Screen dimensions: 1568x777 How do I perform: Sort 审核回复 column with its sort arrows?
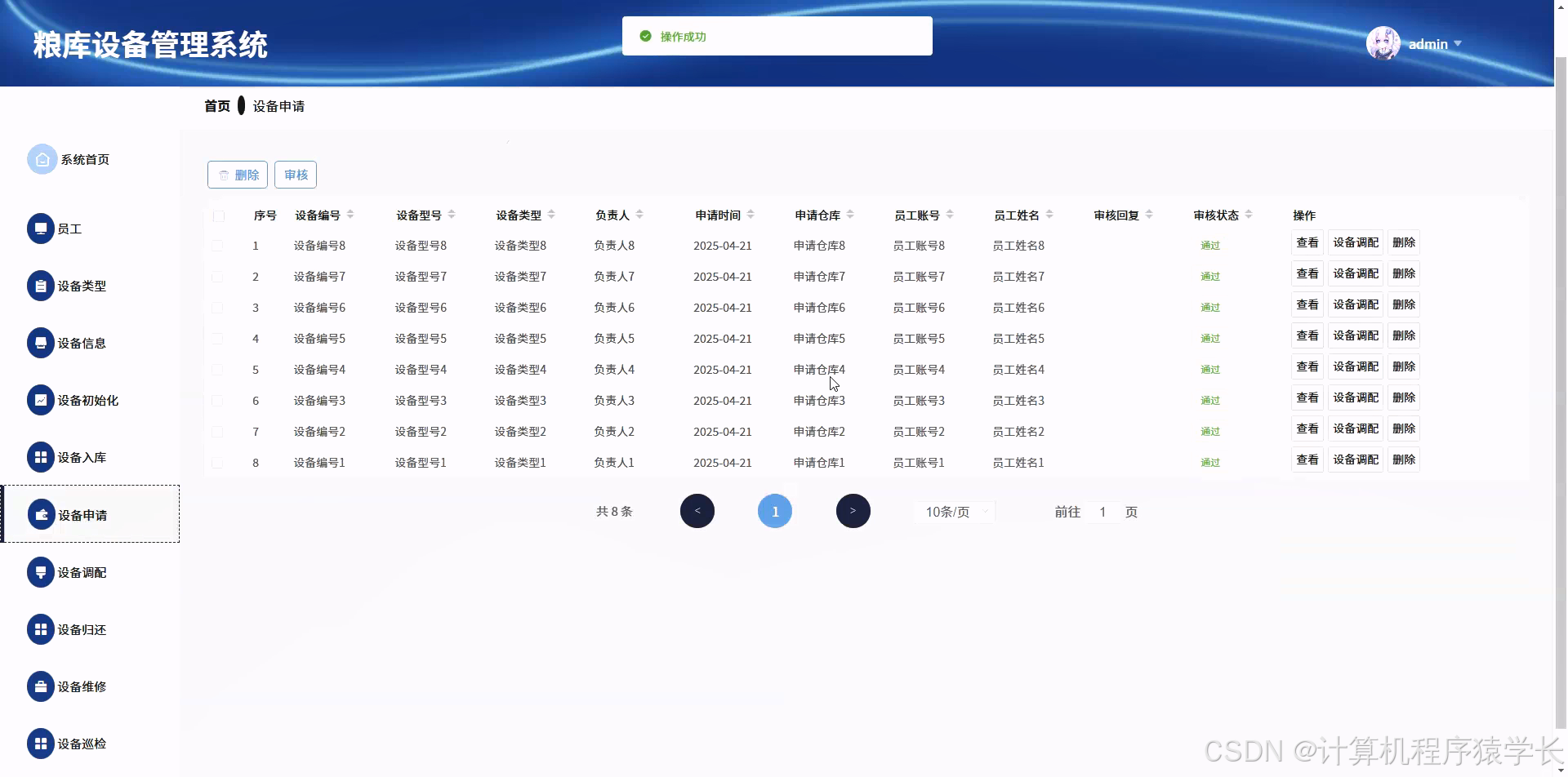[1149, 215]
